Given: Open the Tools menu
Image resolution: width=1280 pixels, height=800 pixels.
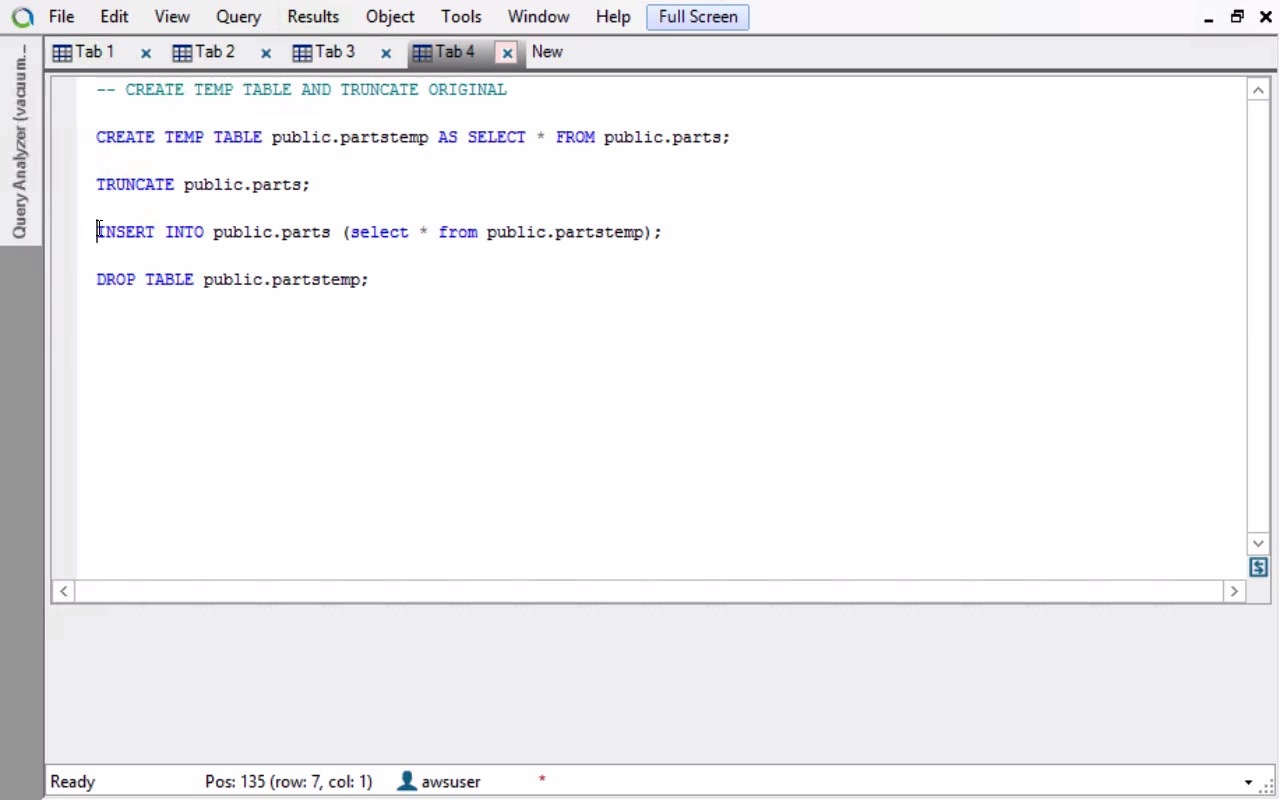Looking at the screenshot, I should (x=461, y=17).
